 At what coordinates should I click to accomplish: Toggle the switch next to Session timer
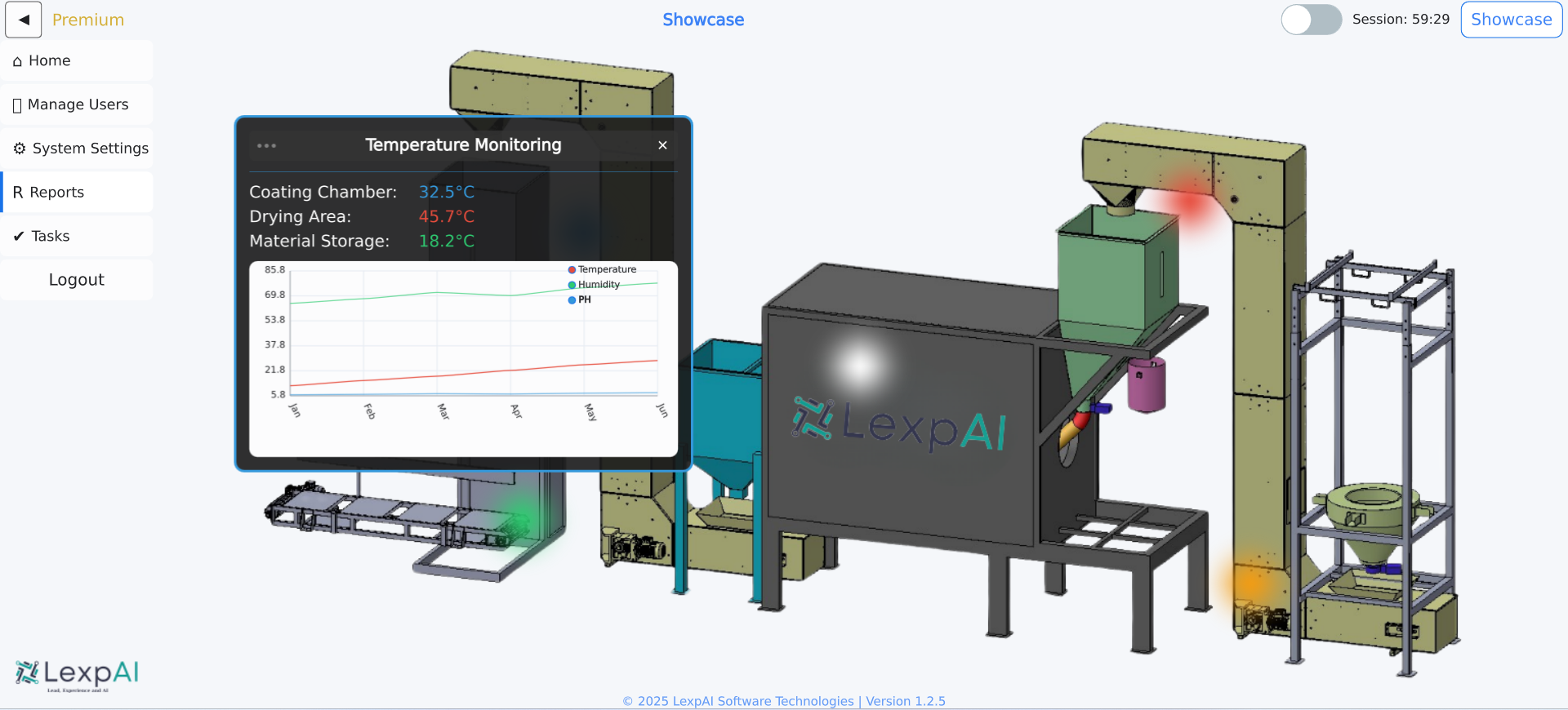click(1310, 20)
